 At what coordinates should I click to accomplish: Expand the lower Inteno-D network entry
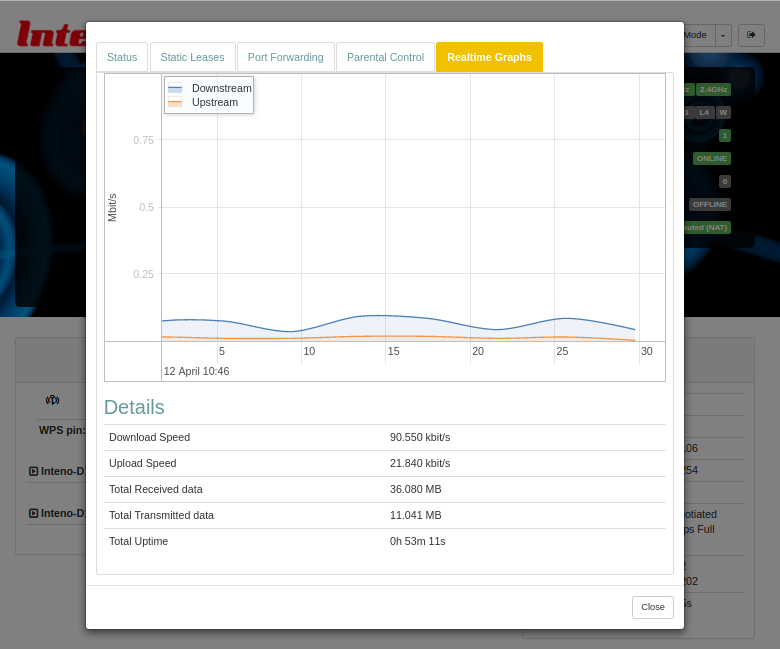pos(34,513)
